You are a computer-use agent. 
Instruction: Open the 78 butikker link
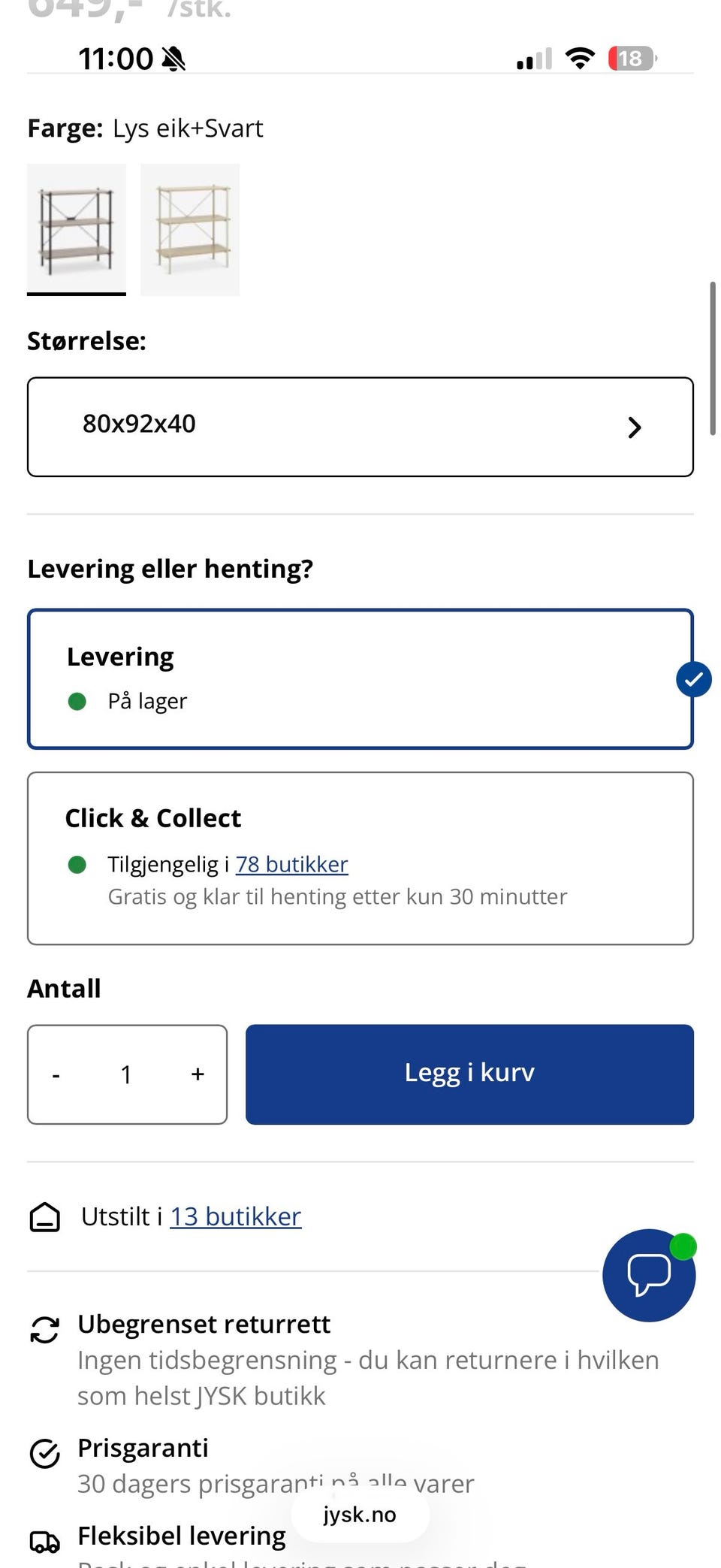tap(291, 864)
